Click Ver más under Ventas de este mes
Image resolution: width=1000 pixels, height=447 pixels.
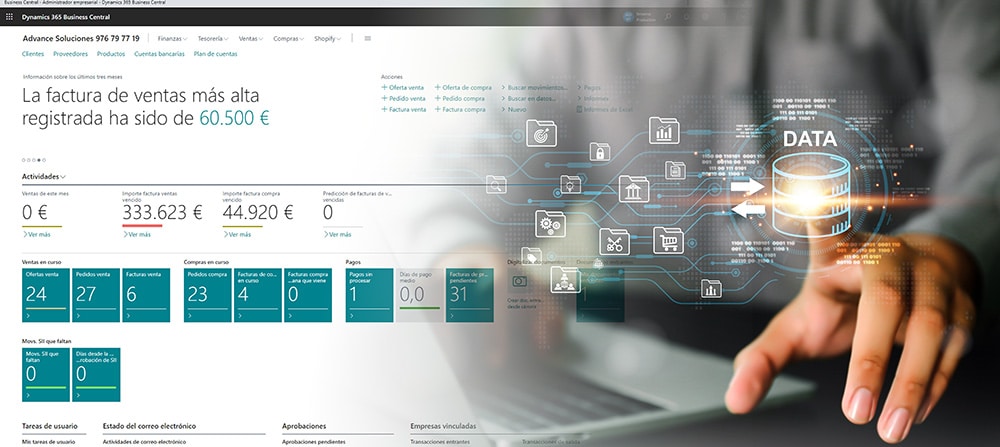(36, 235)
